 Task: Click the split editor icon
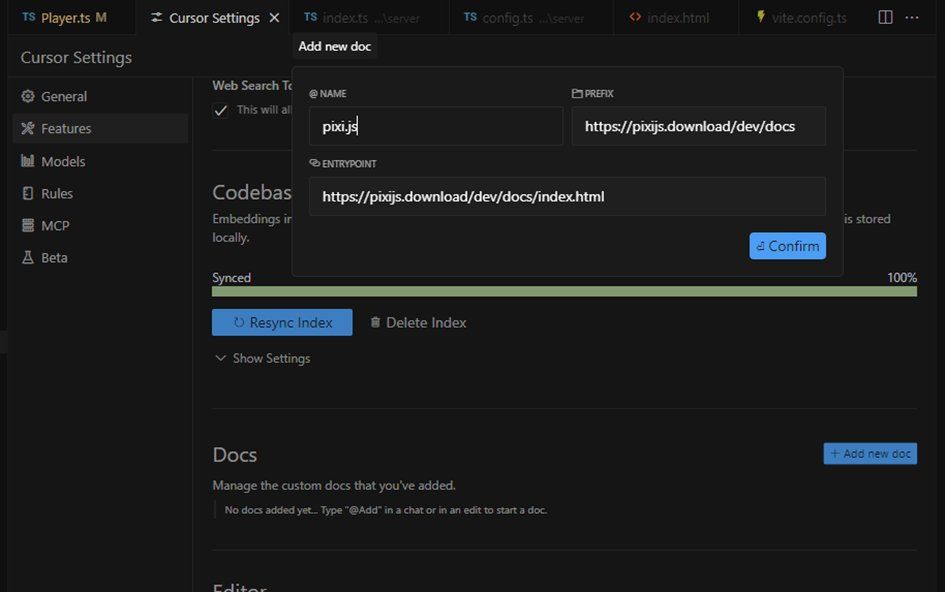(885, 17)
